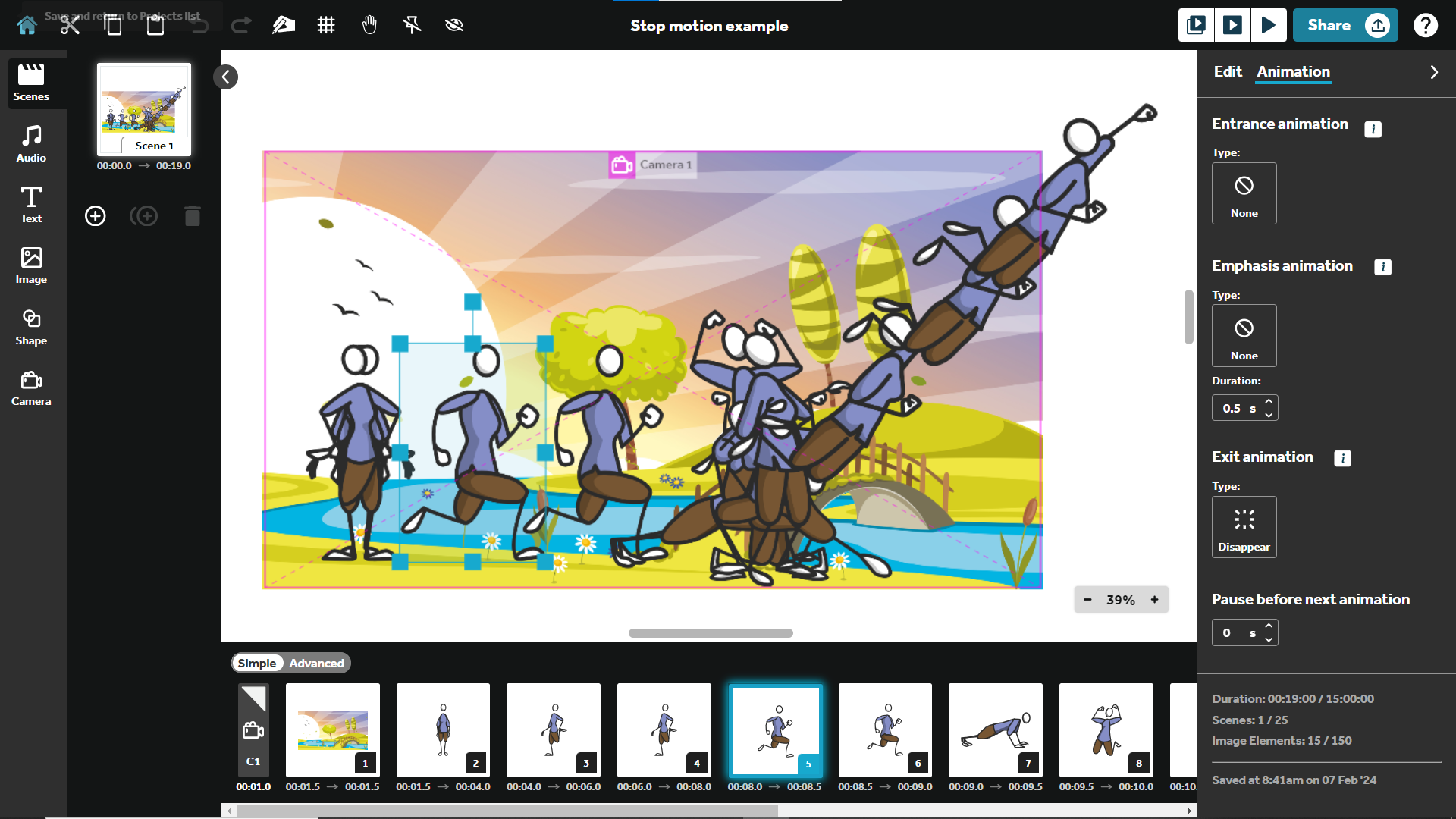
Task: Open the Text panel
Action: pyautogui.click(x=31, y=203)
